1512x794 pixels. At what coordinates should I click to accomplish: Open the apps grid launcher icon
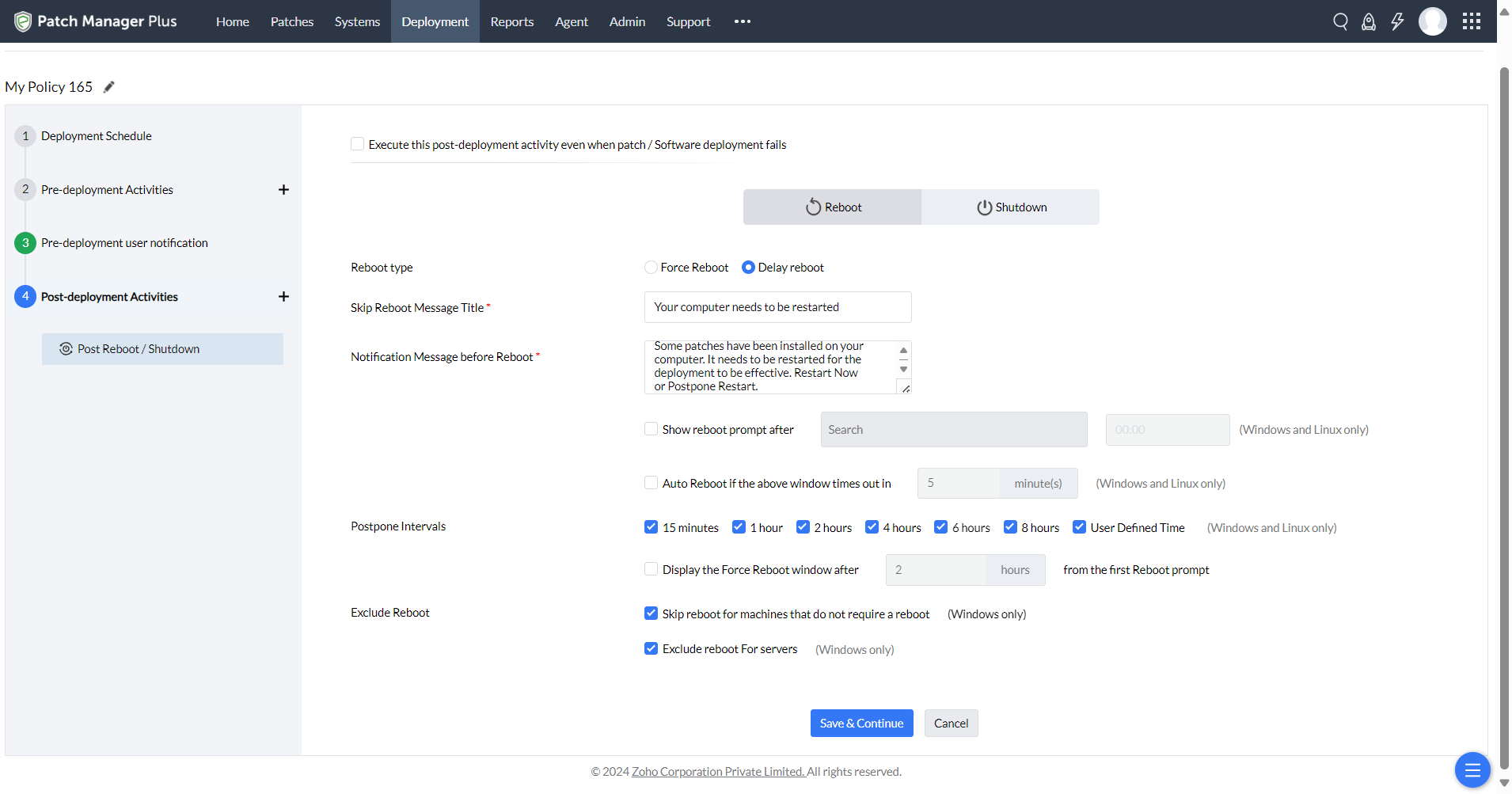point(1472,21)
